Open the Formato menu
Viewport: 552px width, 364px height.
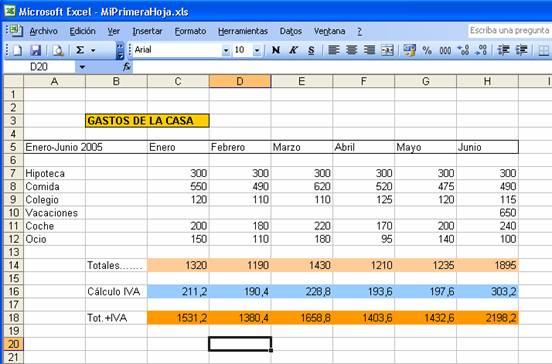tap(190, 31)
